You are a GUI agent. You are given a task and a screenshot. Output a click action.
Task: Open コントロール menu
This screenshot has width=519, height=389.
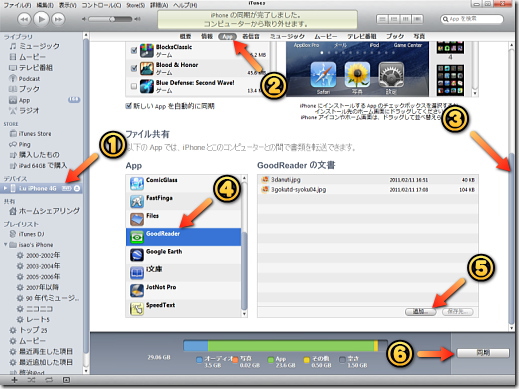click(x=101, y=5)
